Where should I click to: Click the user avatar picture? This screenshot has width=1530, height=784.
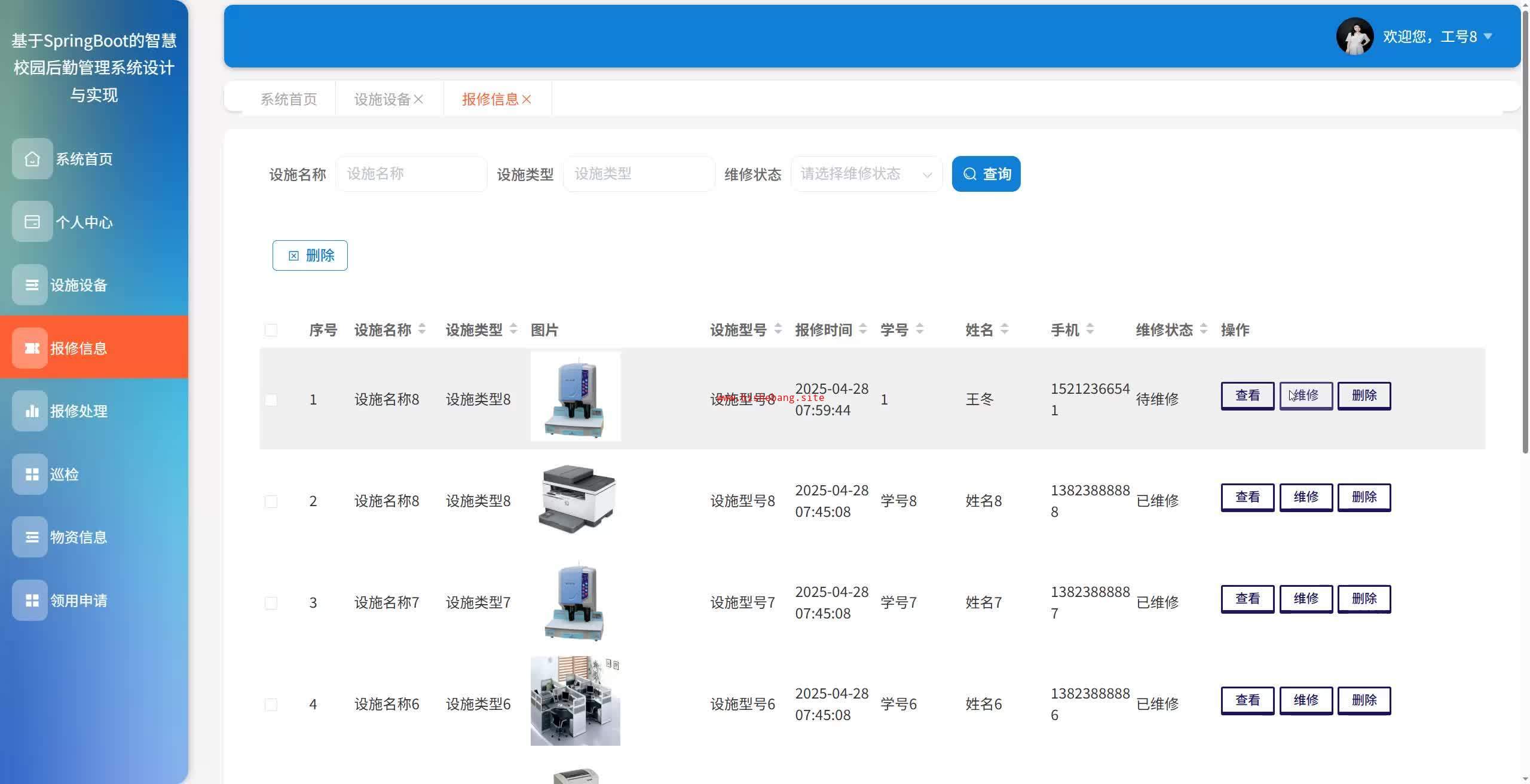pos(1354,36)
